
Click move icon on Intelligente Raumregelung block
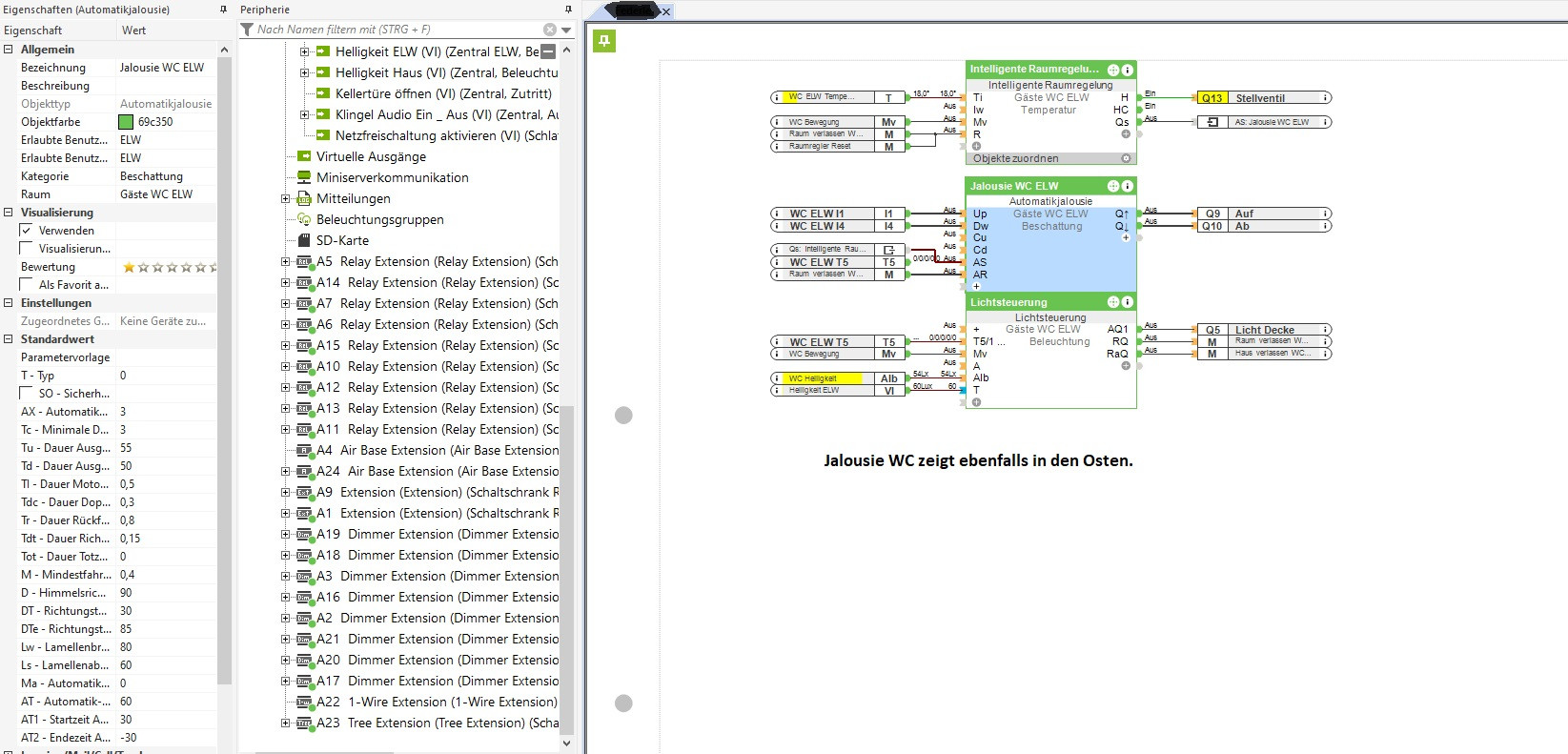point(1113,70)
